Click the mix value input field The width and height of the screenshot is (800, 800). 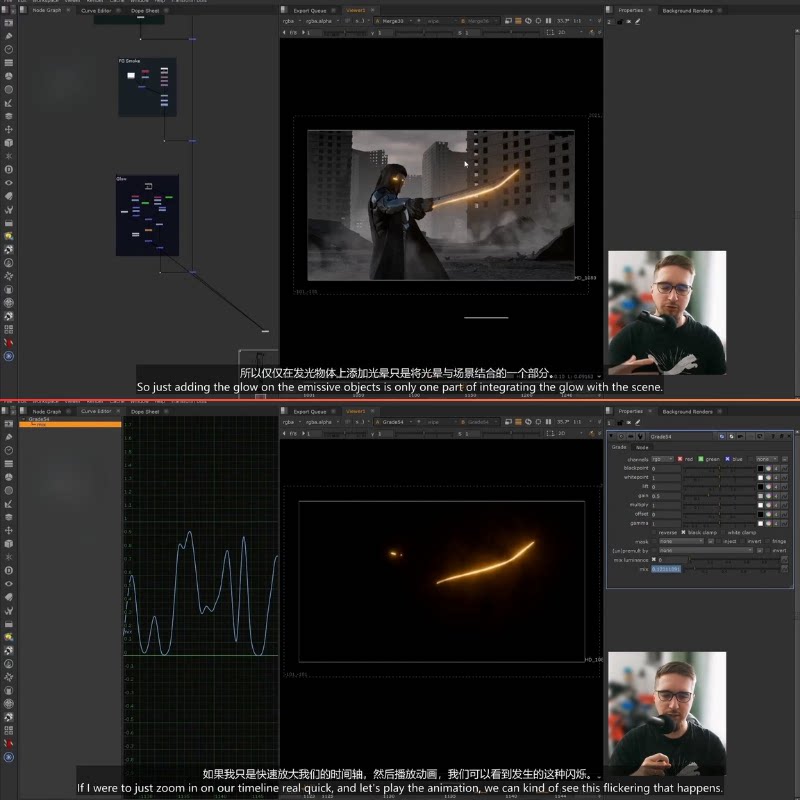[x=666, y=568]
